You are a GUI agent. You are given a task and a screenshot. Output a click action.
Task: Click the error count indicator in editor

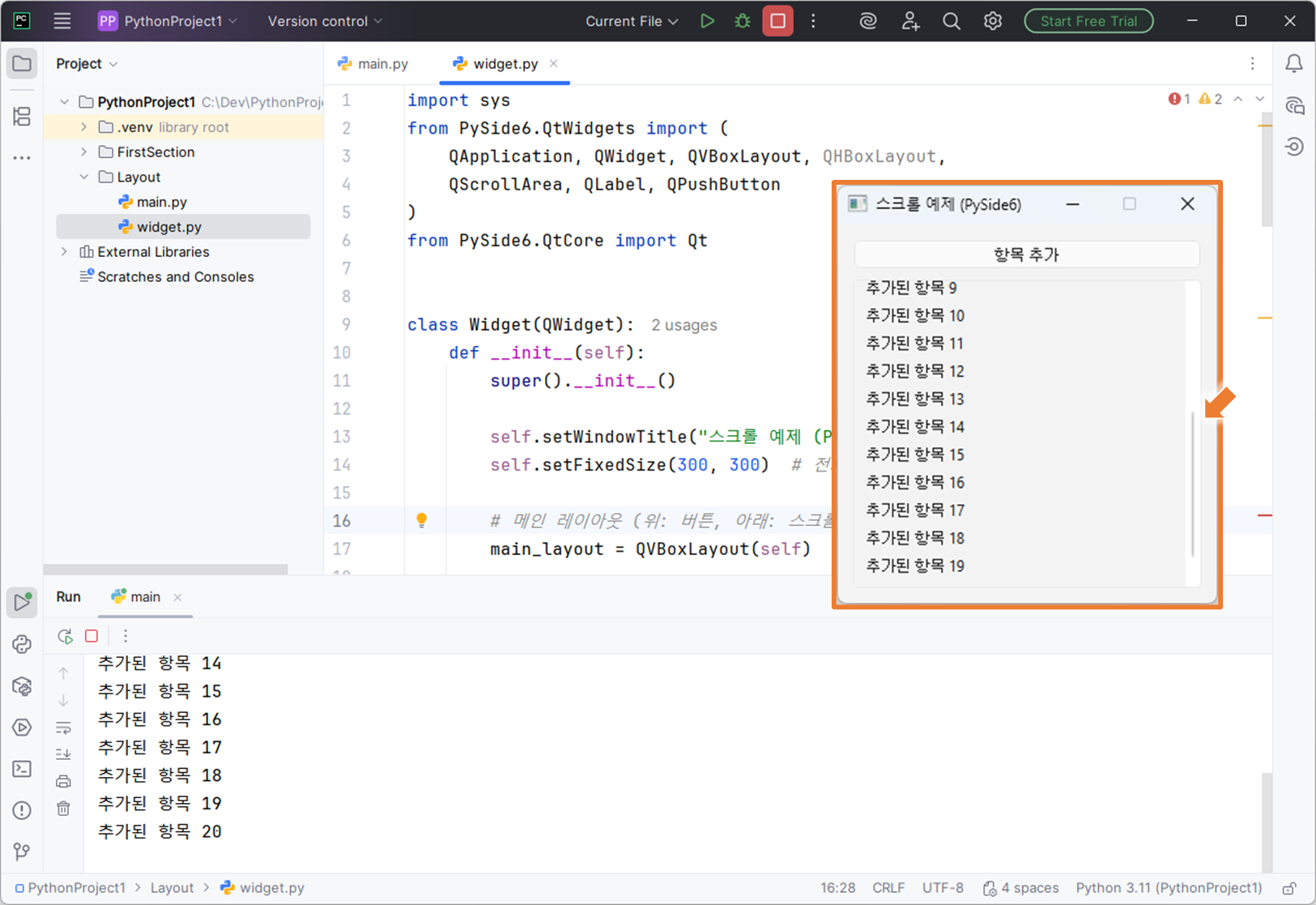click(x=1179, y=99)
